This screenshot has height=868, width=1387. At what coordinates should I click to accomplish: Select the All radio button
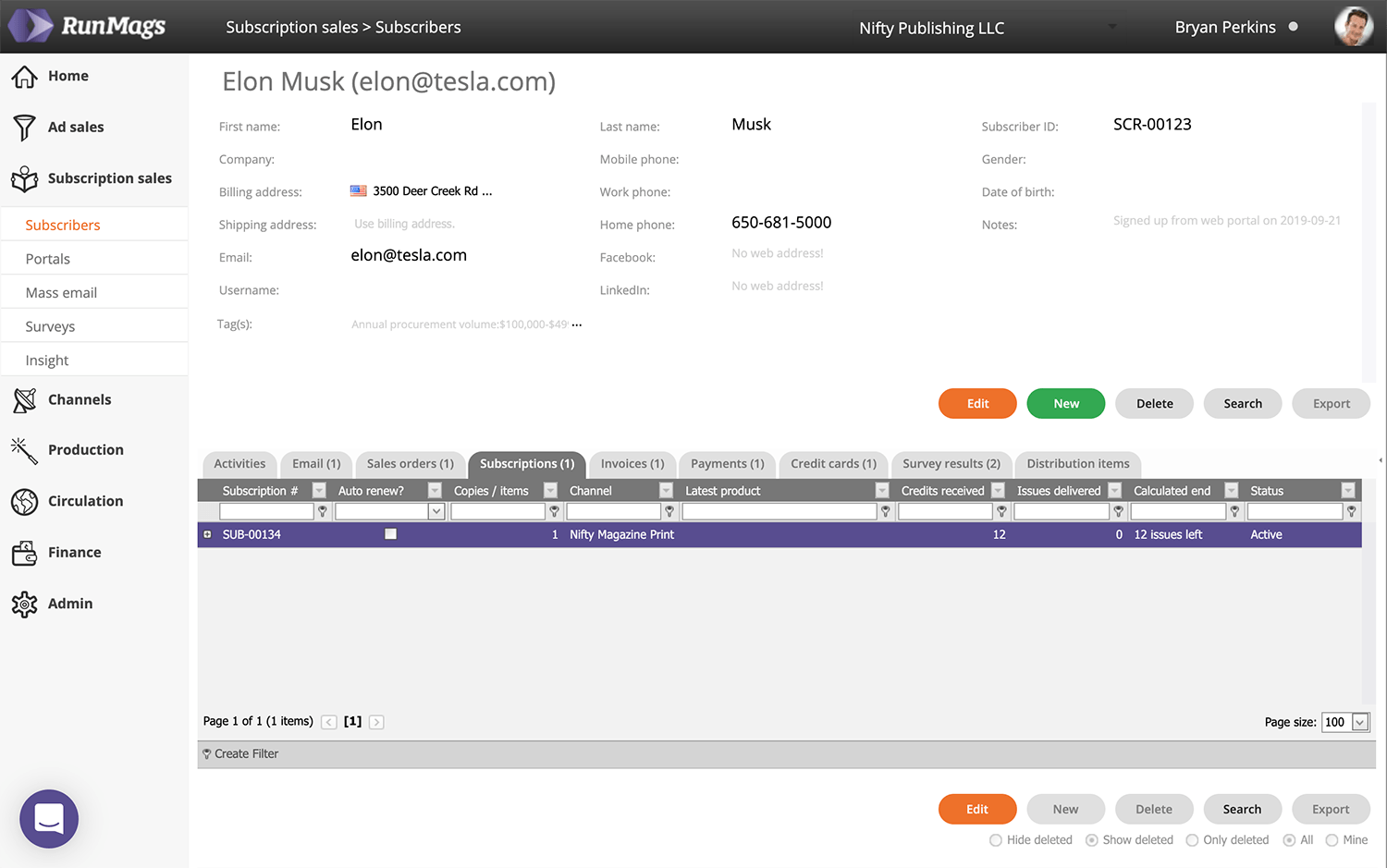click(1289, 840)
